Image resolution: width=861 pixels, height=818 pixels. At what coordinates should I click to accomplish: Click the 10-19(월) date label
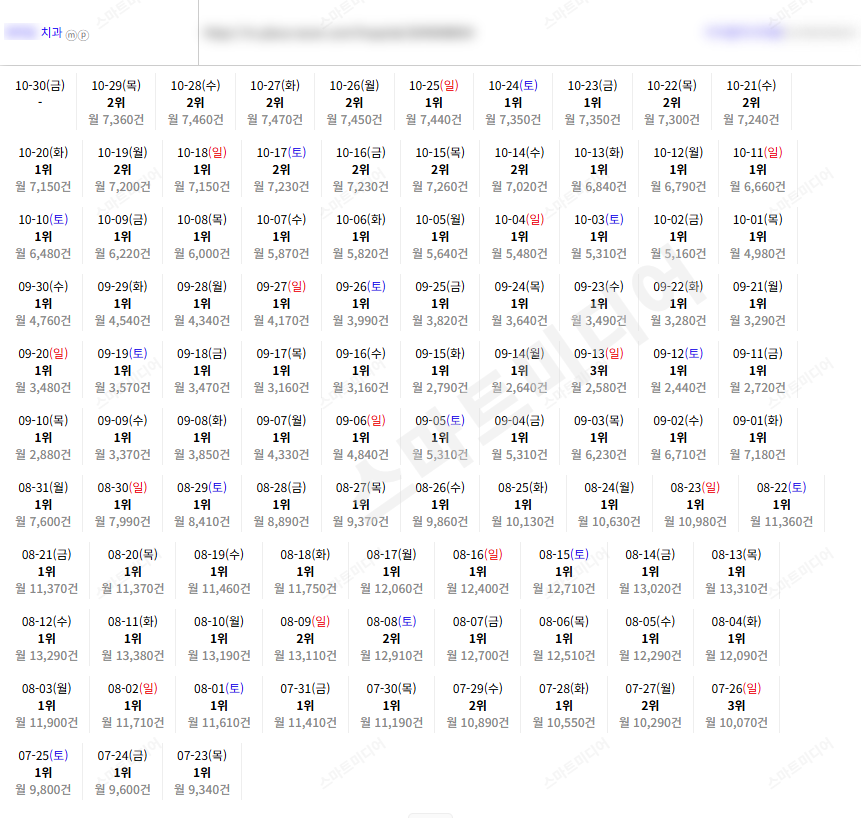(122, 153)
